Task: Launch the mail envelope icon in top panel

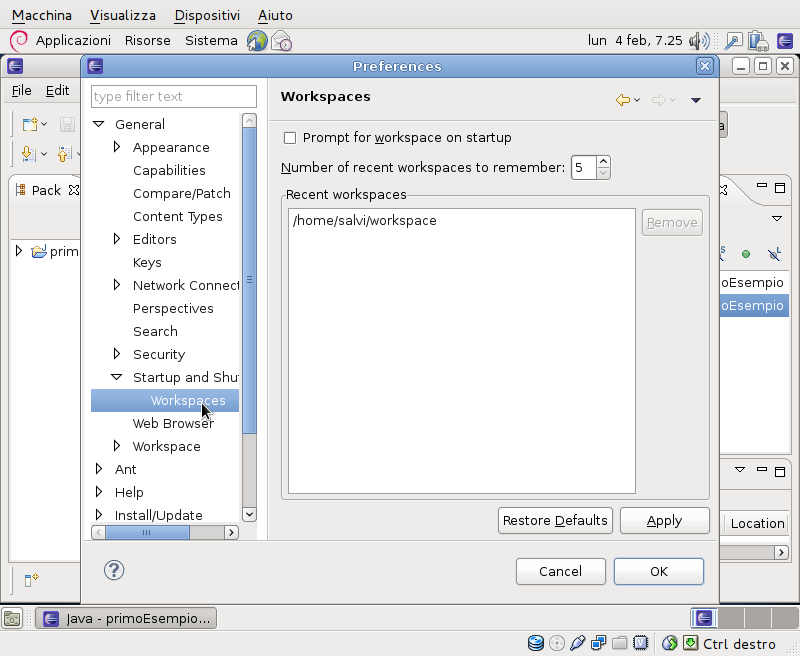Action: click(x=281, y=41)
